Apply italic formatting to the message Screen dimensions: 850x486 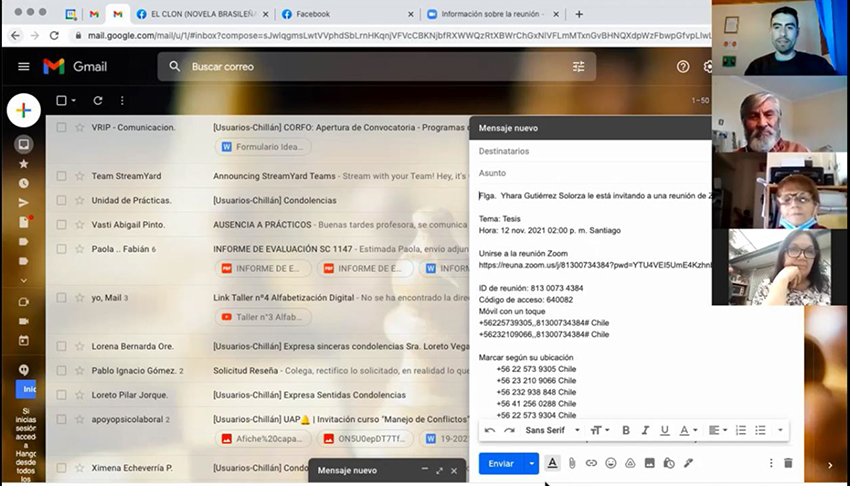coord(645,430)
